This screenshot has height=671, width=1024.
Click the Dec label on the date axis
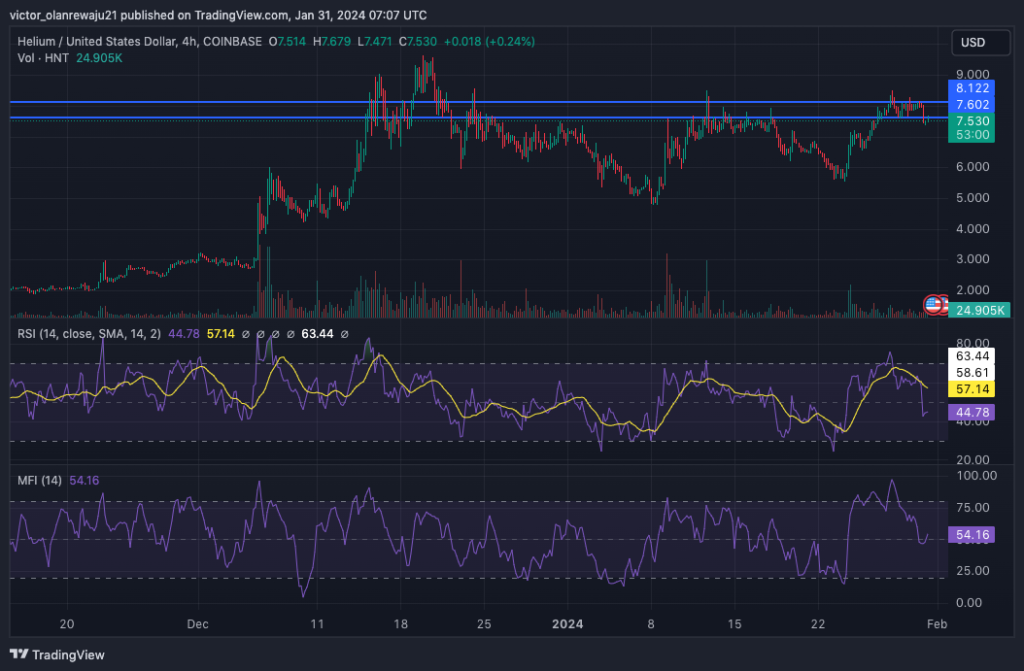click(x=198, y=624)
